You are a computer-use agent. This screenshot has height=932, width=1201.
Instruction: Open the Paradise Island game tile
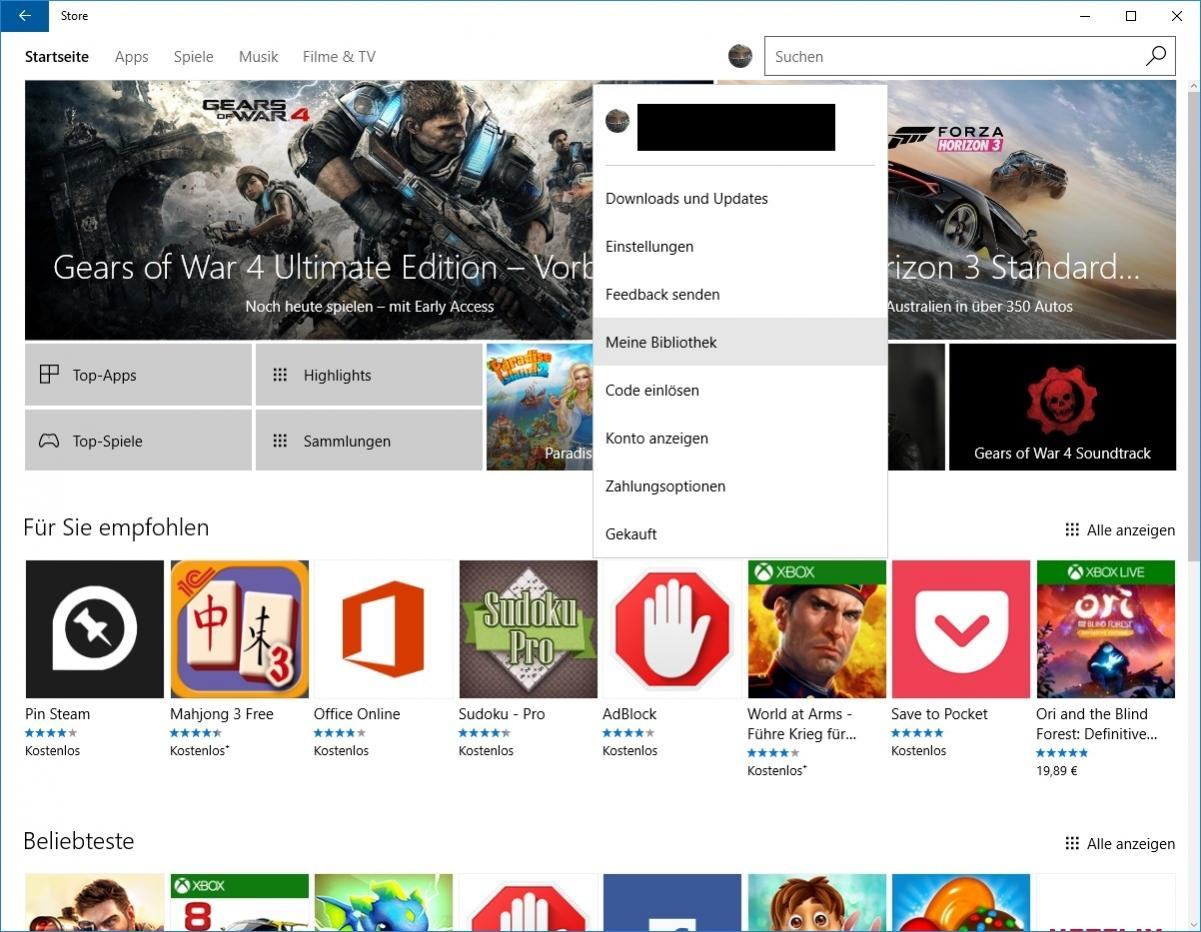point(539,407)
